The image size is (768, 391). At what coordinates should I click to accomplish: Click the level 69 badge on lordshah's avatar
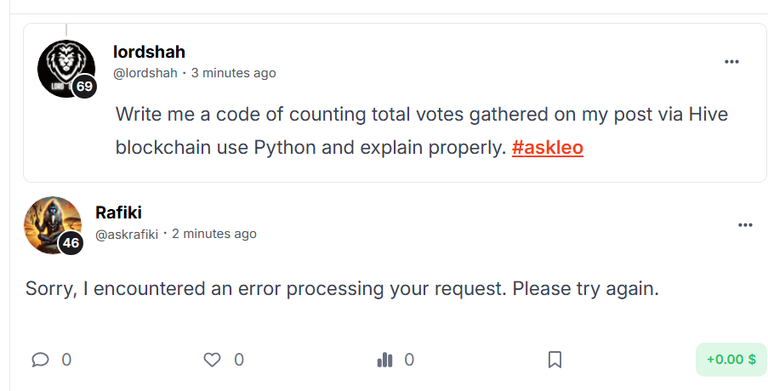84,87
